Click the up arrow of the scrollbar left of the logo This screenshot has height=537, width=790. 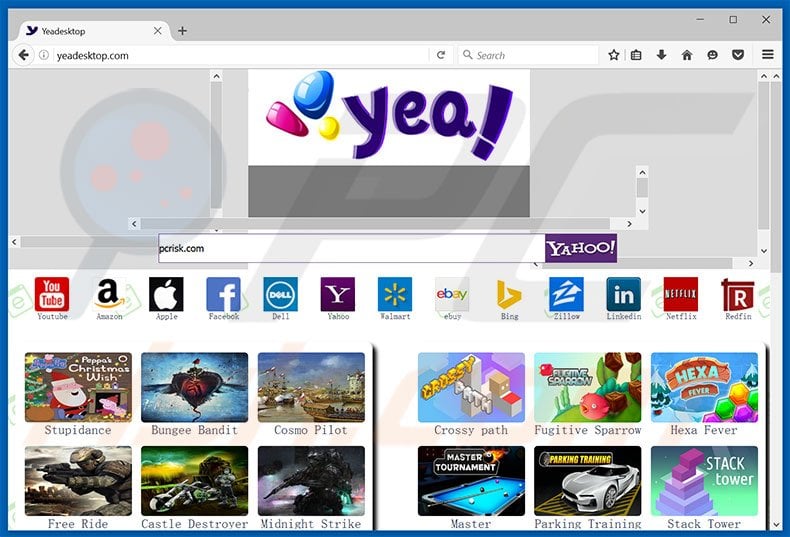[x=216, y=77]
